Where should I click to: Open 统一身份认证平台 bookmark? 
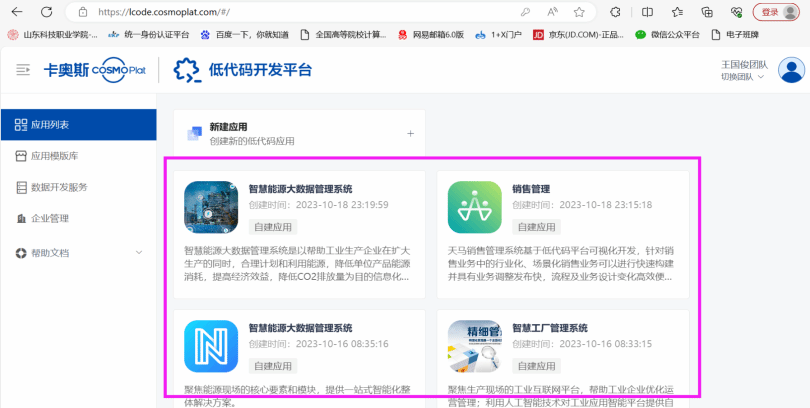click(149, 35)
